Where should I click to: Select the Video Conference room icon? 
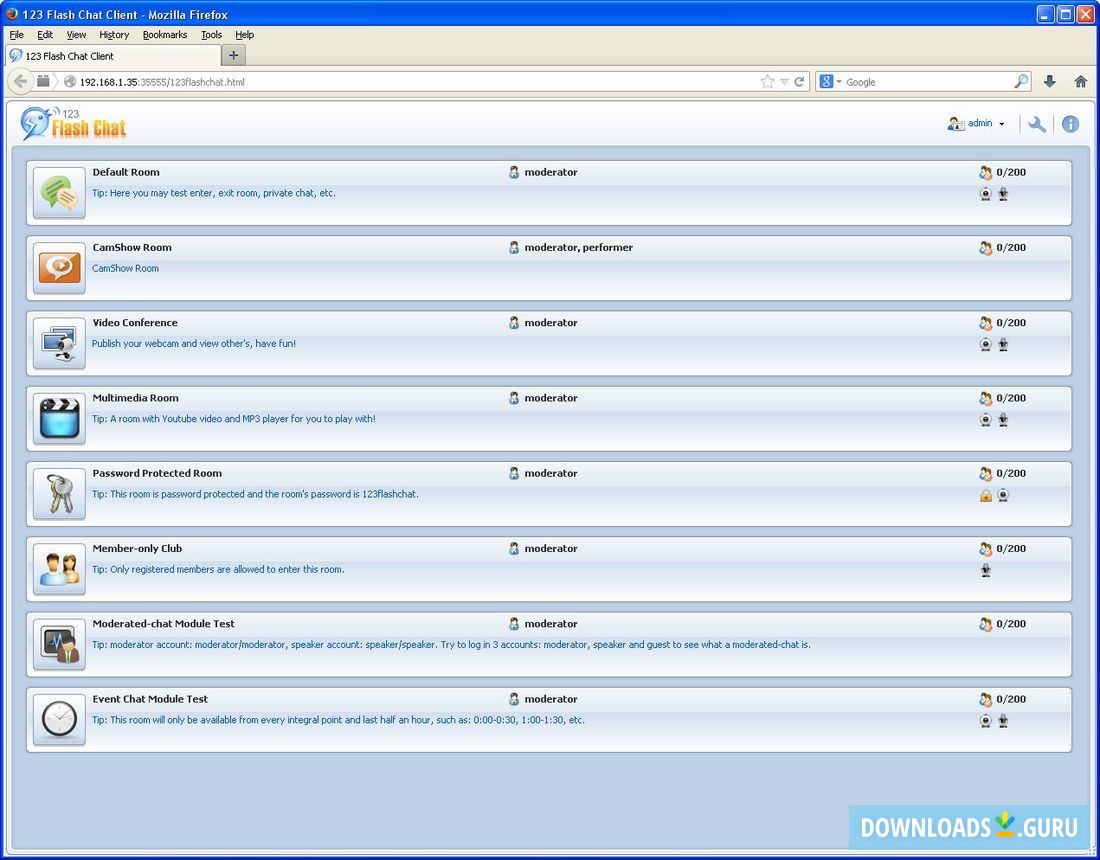click(59, 343)
